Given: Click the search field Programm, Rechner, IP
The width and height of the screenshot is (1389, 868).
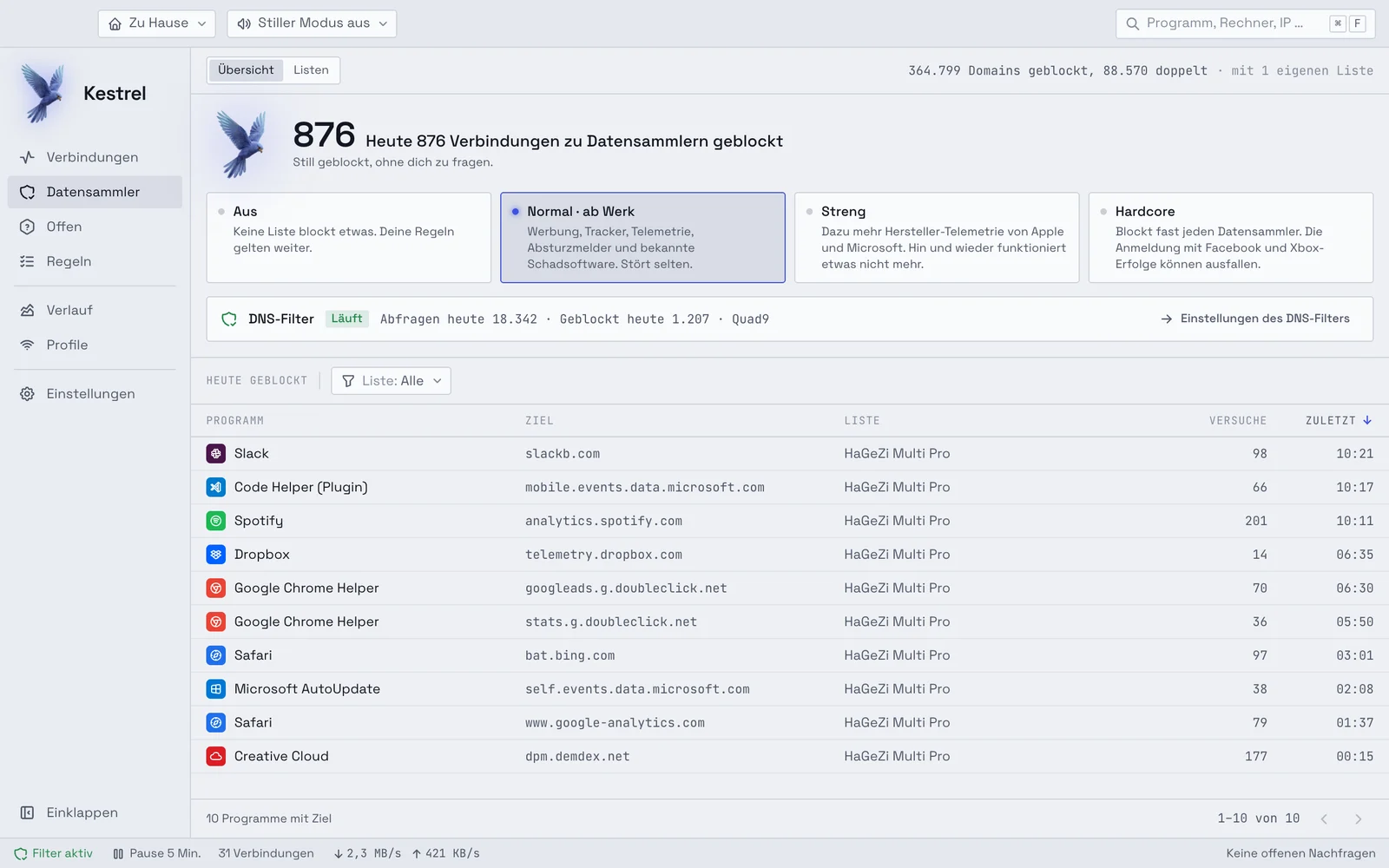Looking at the screenshot, I should (1244, 23).
